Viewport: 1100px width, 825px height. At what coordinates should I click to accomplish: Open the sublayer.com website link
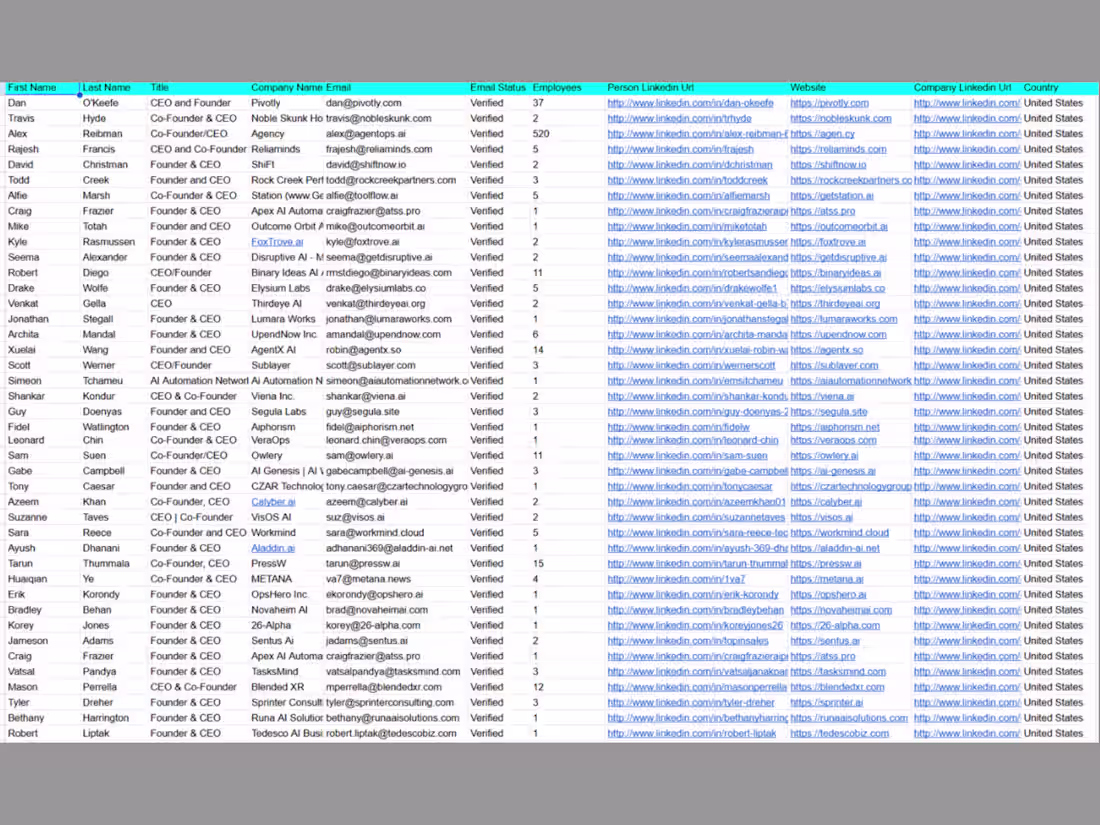(834, 365)
